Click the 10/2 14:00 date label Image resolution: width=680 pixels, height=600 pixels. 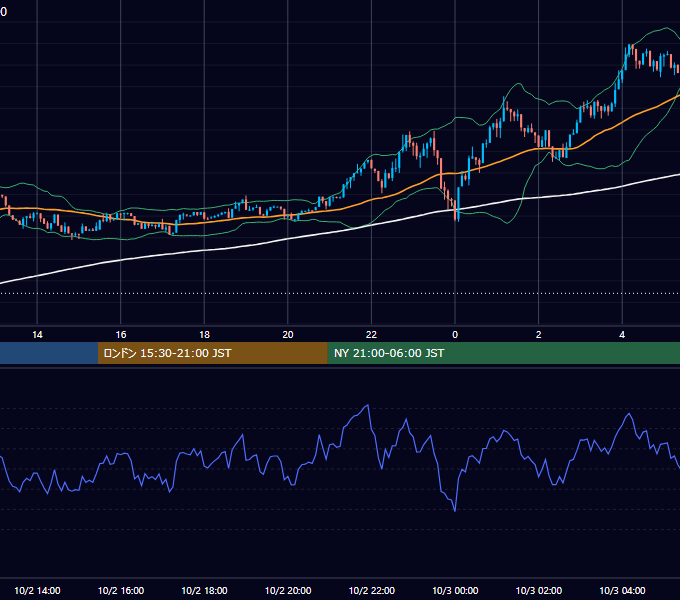37,590
